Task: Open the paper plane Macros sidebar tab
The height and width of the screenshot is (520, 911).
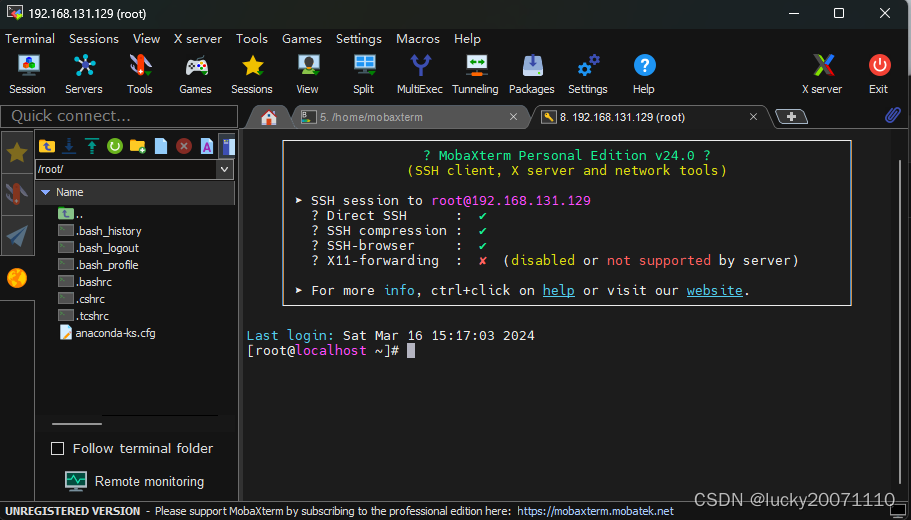Action: pos(17,235)
